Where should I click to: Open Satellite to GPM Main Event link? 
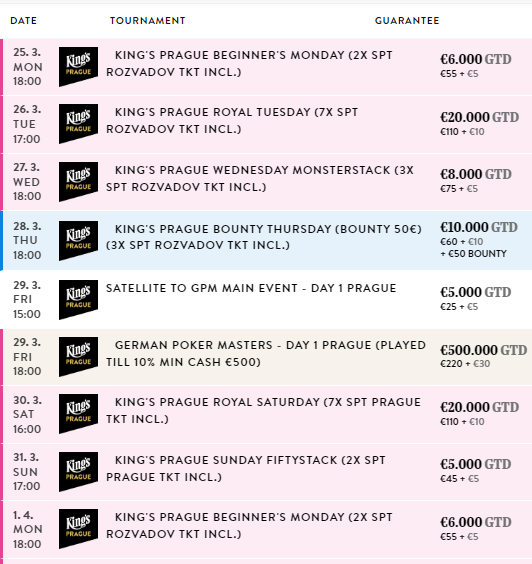click(251, 288)
